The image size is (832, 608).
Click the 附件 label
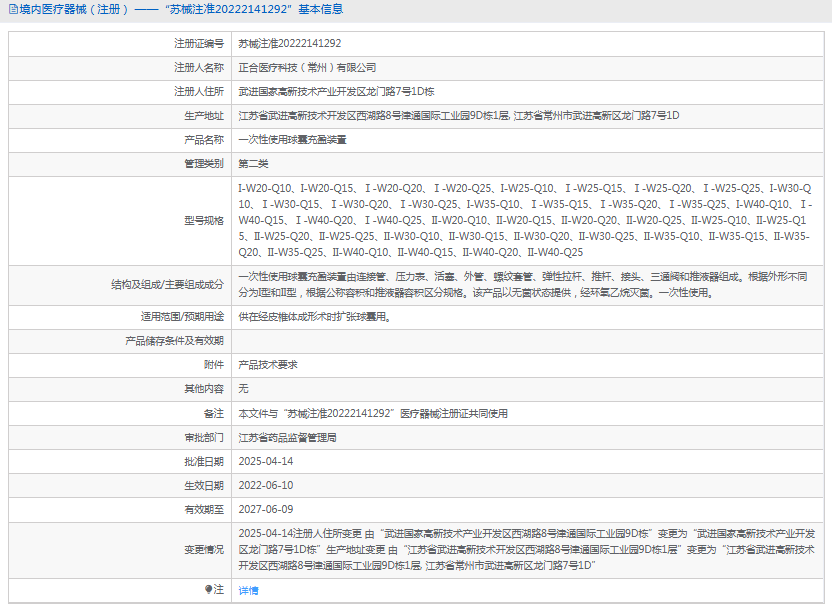[x=214, y=364]
